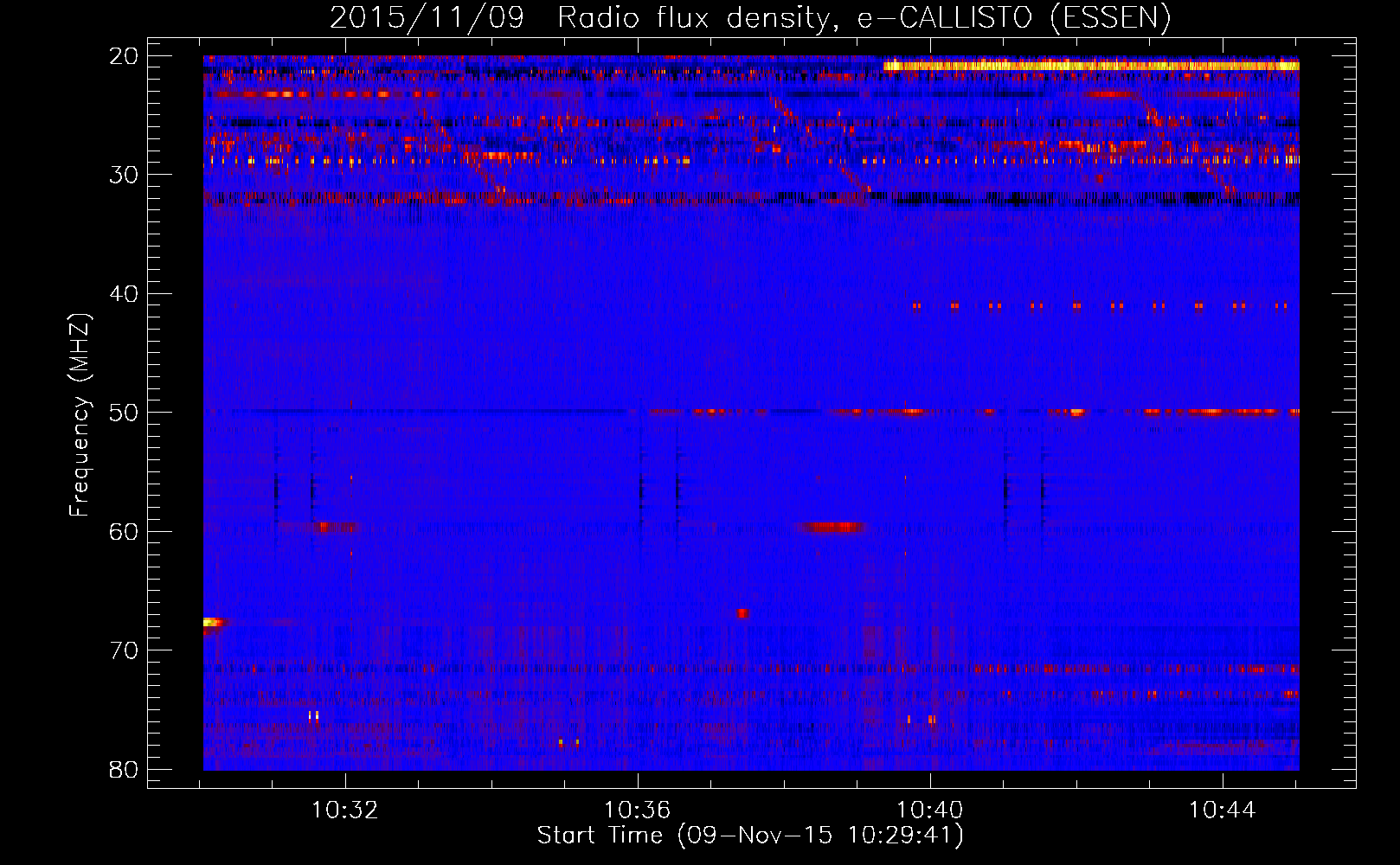Click the time tick label '10:32'

pos(345,811)
